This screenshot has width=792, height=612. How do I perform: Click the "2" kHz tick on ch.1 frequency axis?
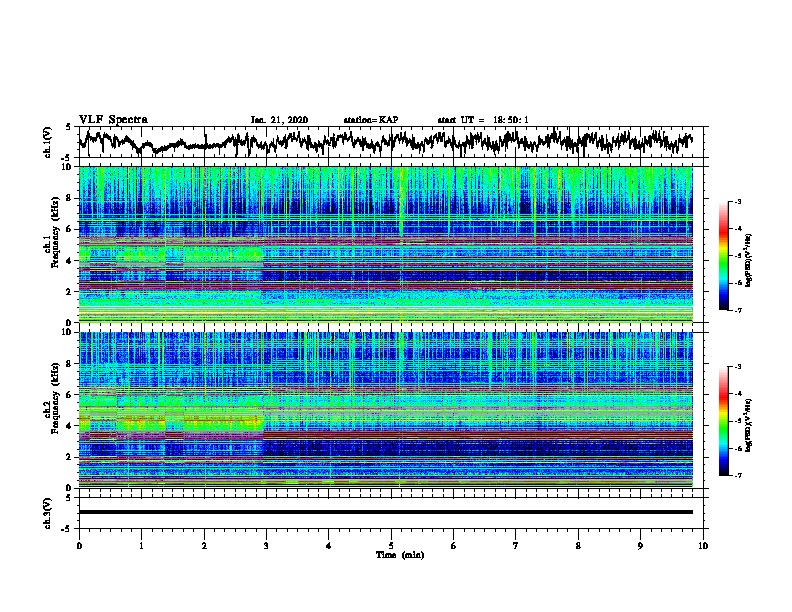pos(69,292)
